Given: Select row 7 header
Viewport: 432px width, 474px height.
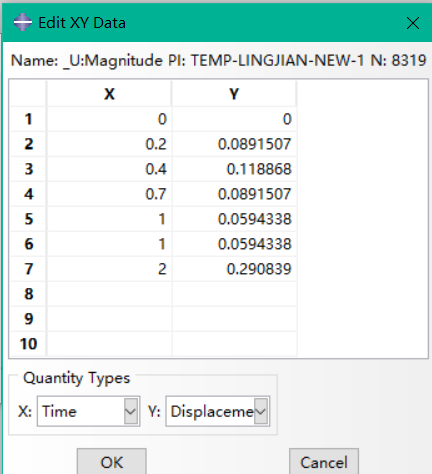Looking at the screenshot, I should [28, 269].
